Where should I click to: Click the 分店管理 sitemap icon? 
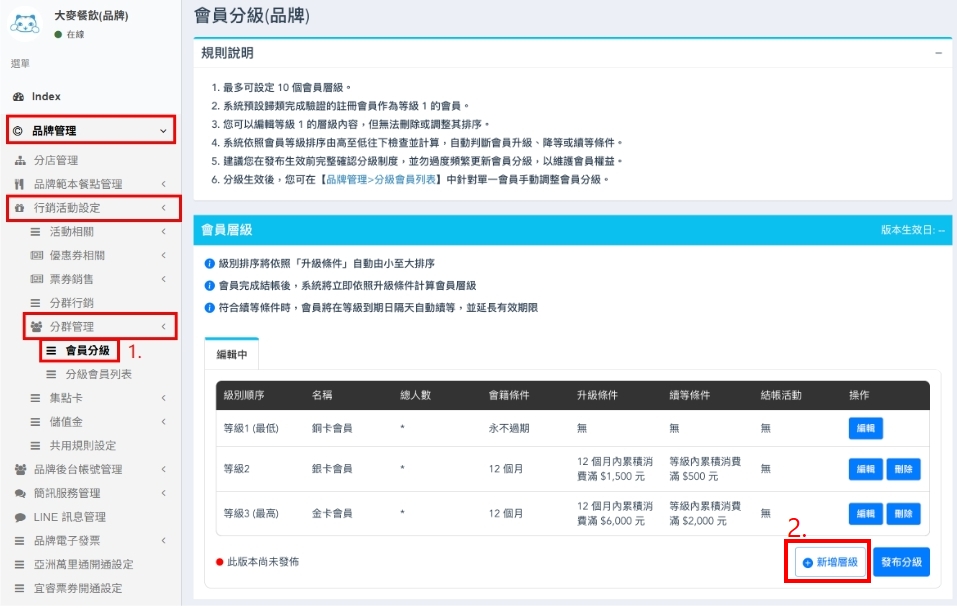click(19, 160)
